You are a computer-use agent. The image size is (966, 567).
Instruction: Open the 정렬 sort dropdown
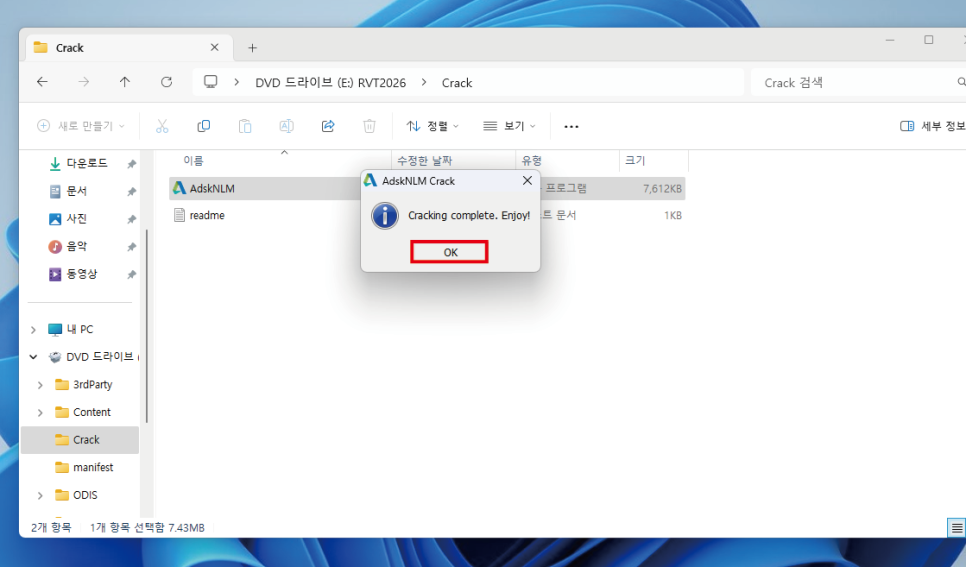coord(432,126)
